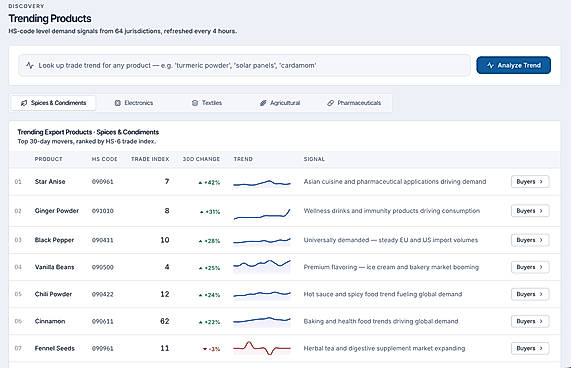The image size is (571, 368).
Task: Click the Fennel Seeds signal description
Action: [384, 348]
